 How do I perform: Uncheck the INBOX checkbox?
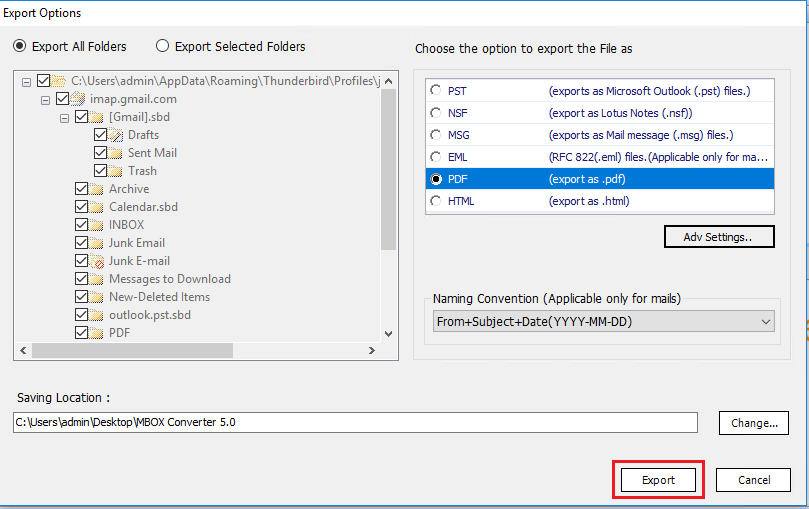(82, 225)
